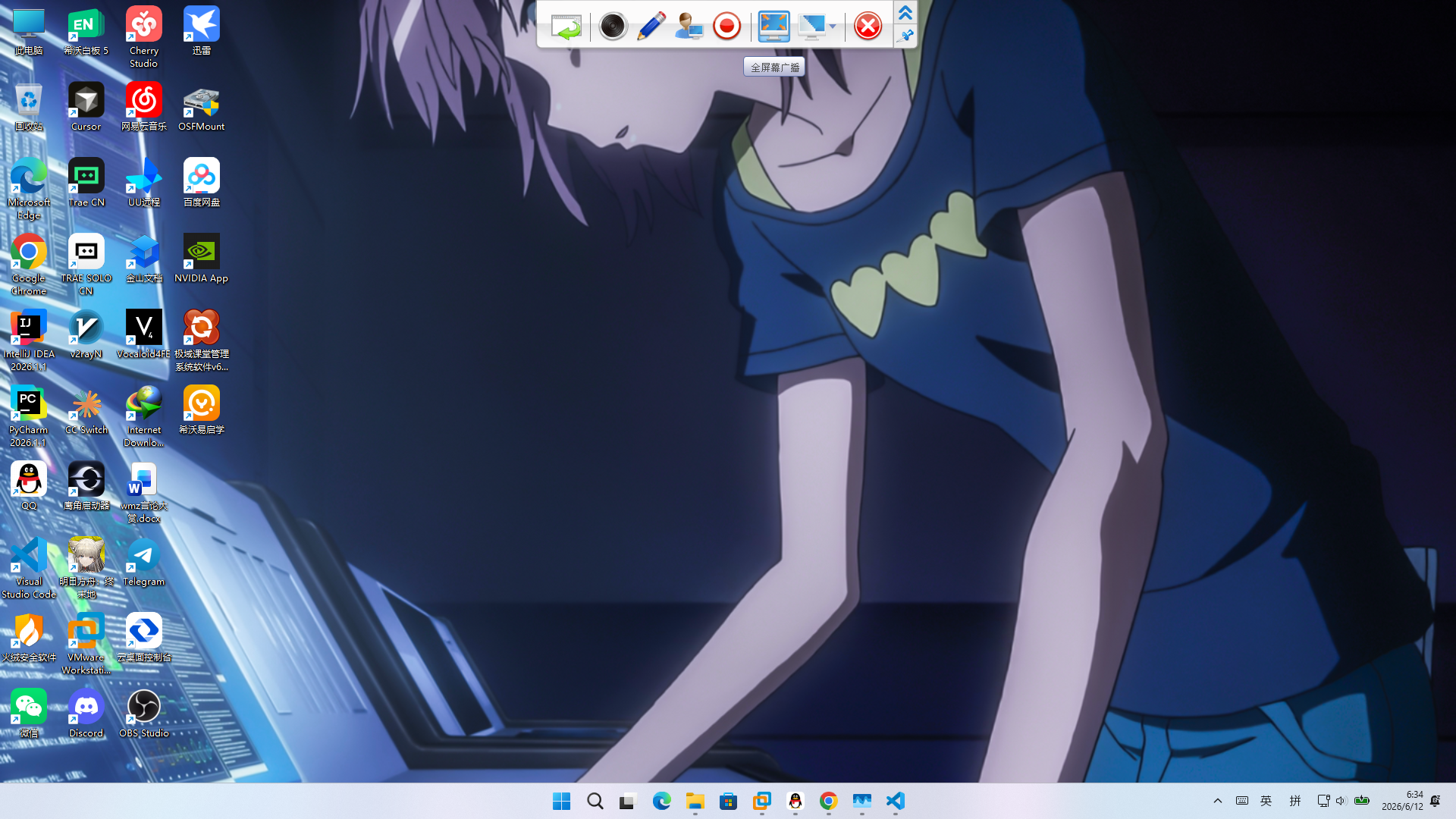Viewport: 1456px width, 819px height.
Task: Click the green return-arrow window icon in the top toolbar
Action: point(566,27)
